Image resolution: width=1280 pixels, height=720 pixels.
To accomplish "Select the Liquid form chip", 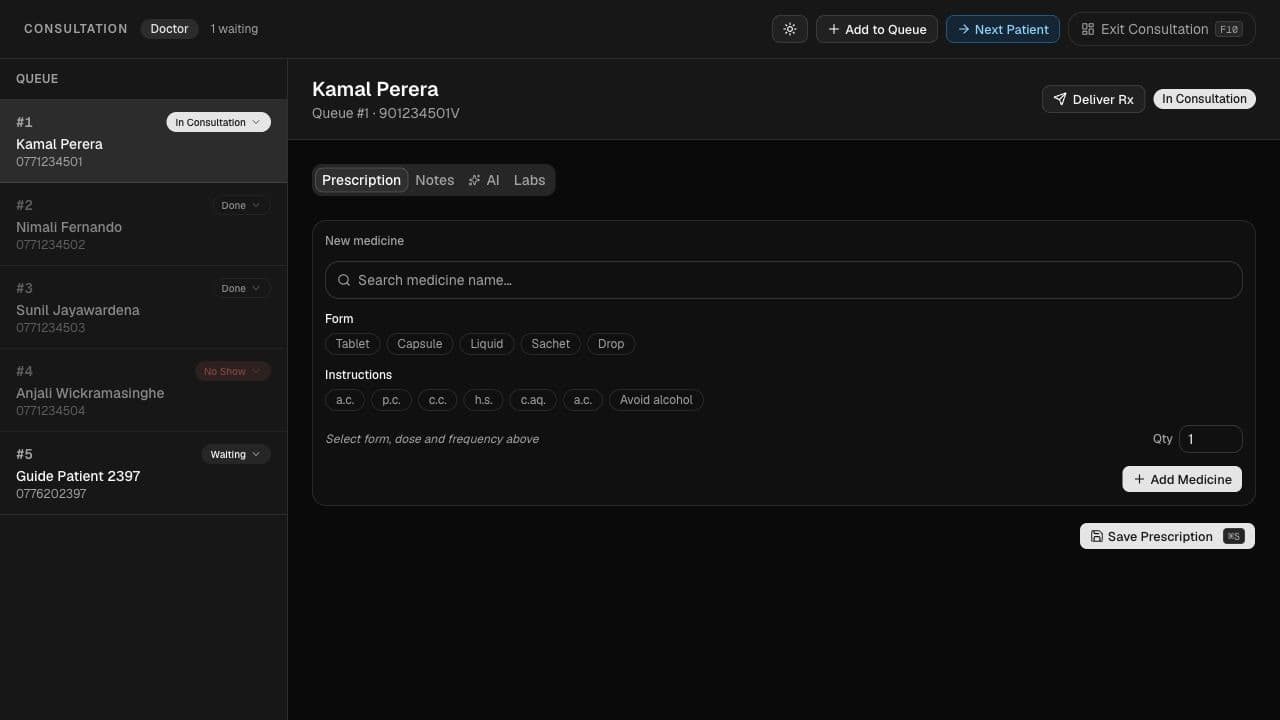I will click(x=487, y=344).
